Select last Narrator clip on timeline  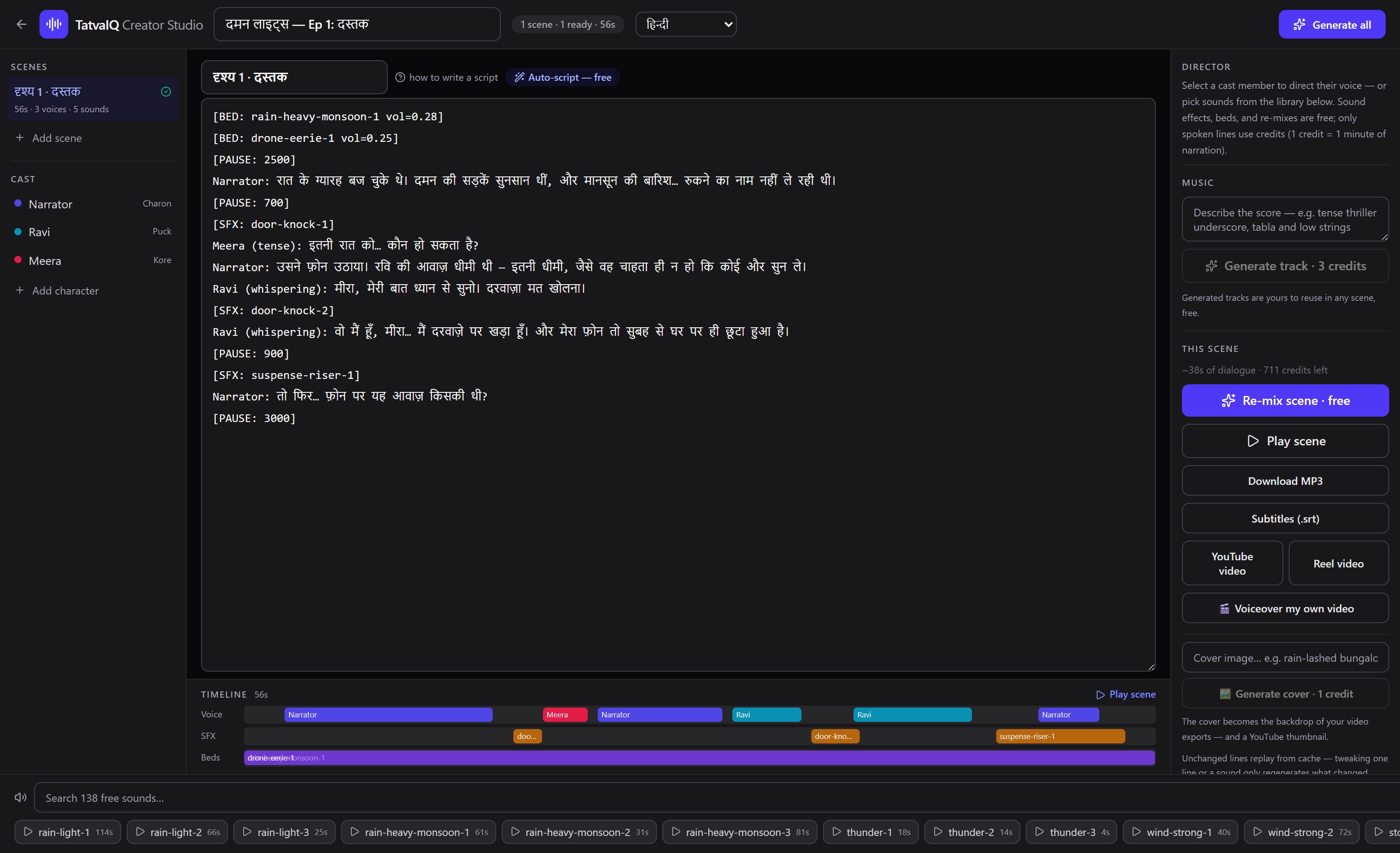(1068, 714)
